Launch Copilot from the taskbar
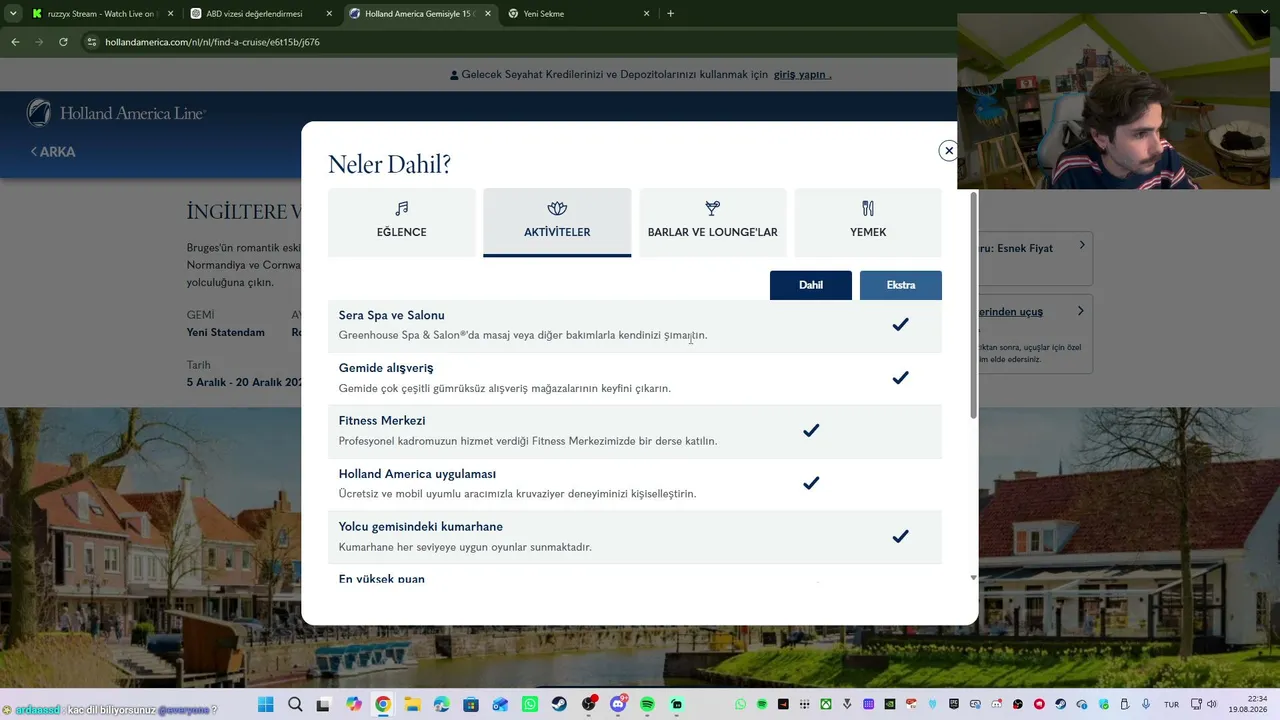The width and height of the screenshot is (1280, 720). point(353,705)
